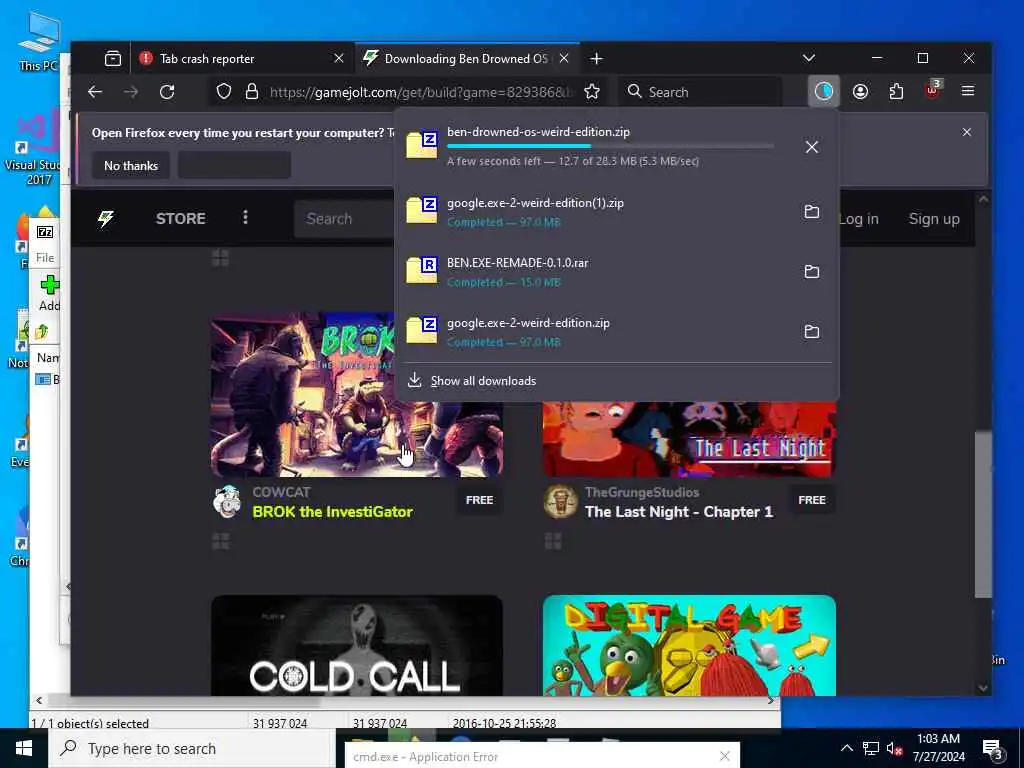This screenshot has width=1024, height=768.
Task: Open google.exe-2-weird-edition(1).zip download entry
Action: click(598, 212)
